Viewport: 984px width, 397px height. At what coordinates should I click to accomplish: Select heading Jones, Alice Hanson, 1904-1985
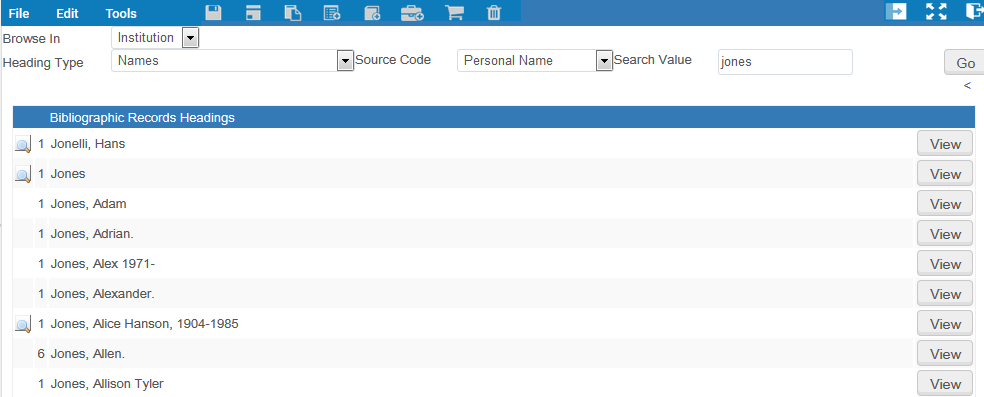144,324
